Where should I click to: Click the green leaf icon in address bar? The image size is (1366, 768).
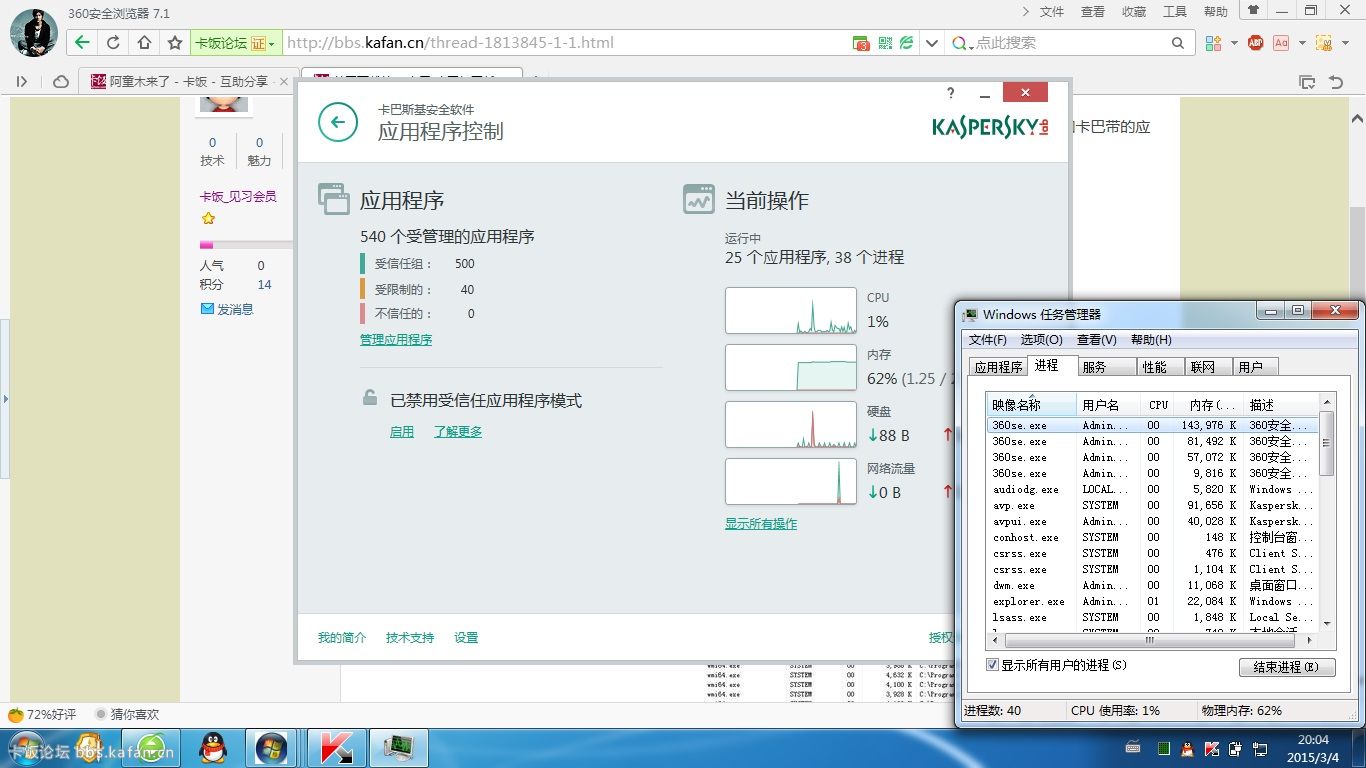click(x=906, y=43)
